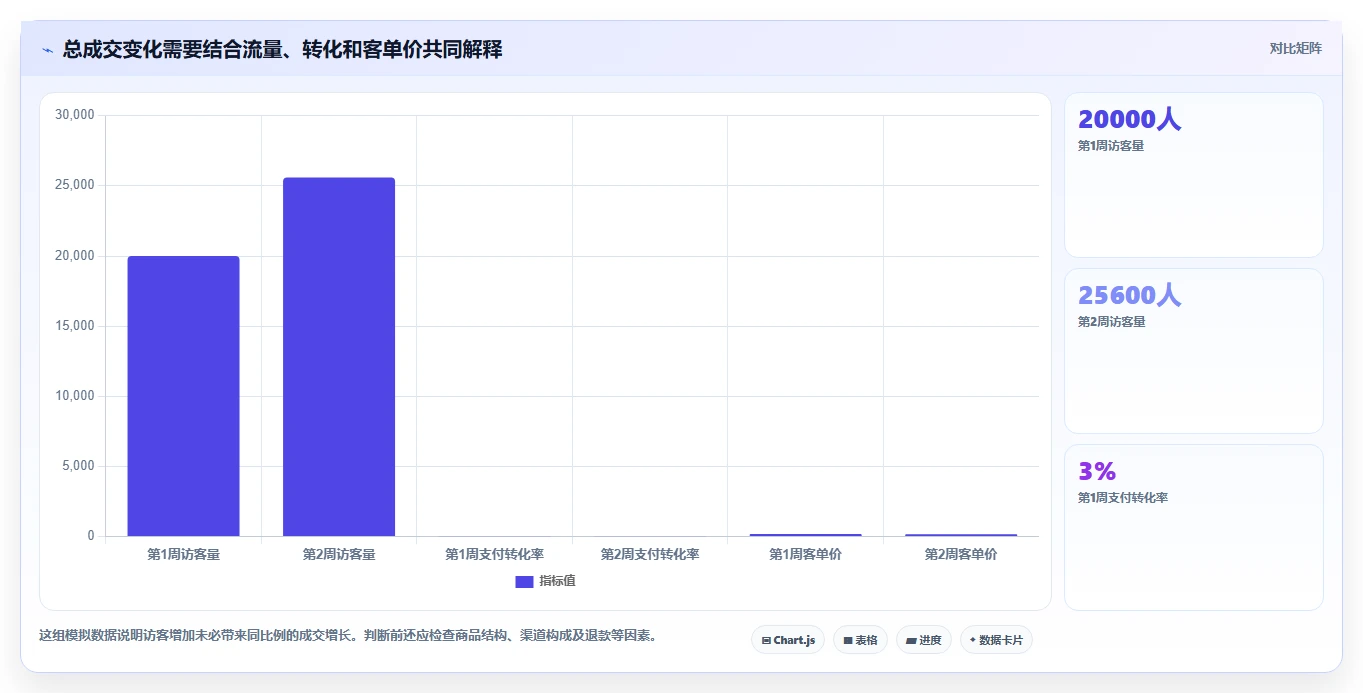Click the x-axis label 第2周访客量
The width and height of the screenshot is (1363, 693).
click(339, 554)
